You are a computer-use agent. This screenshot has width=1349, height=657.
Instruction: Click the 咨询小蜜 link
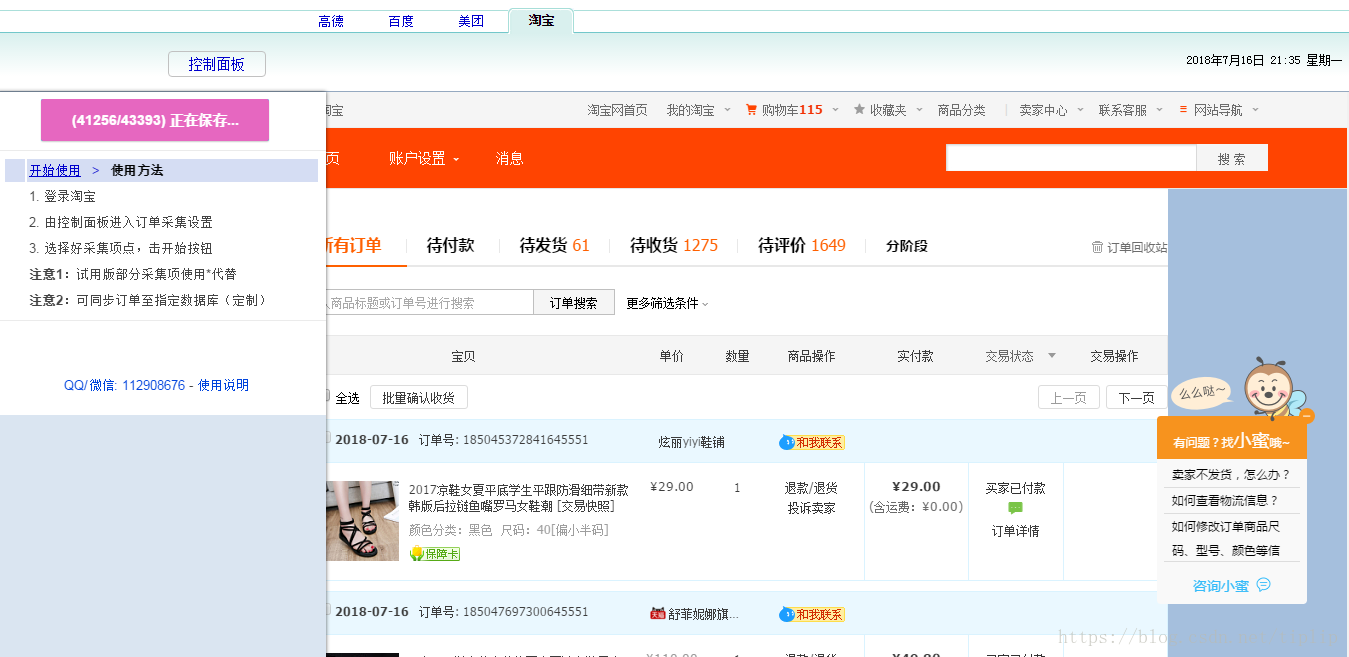pyautogui.click(x=1221, y=586)
